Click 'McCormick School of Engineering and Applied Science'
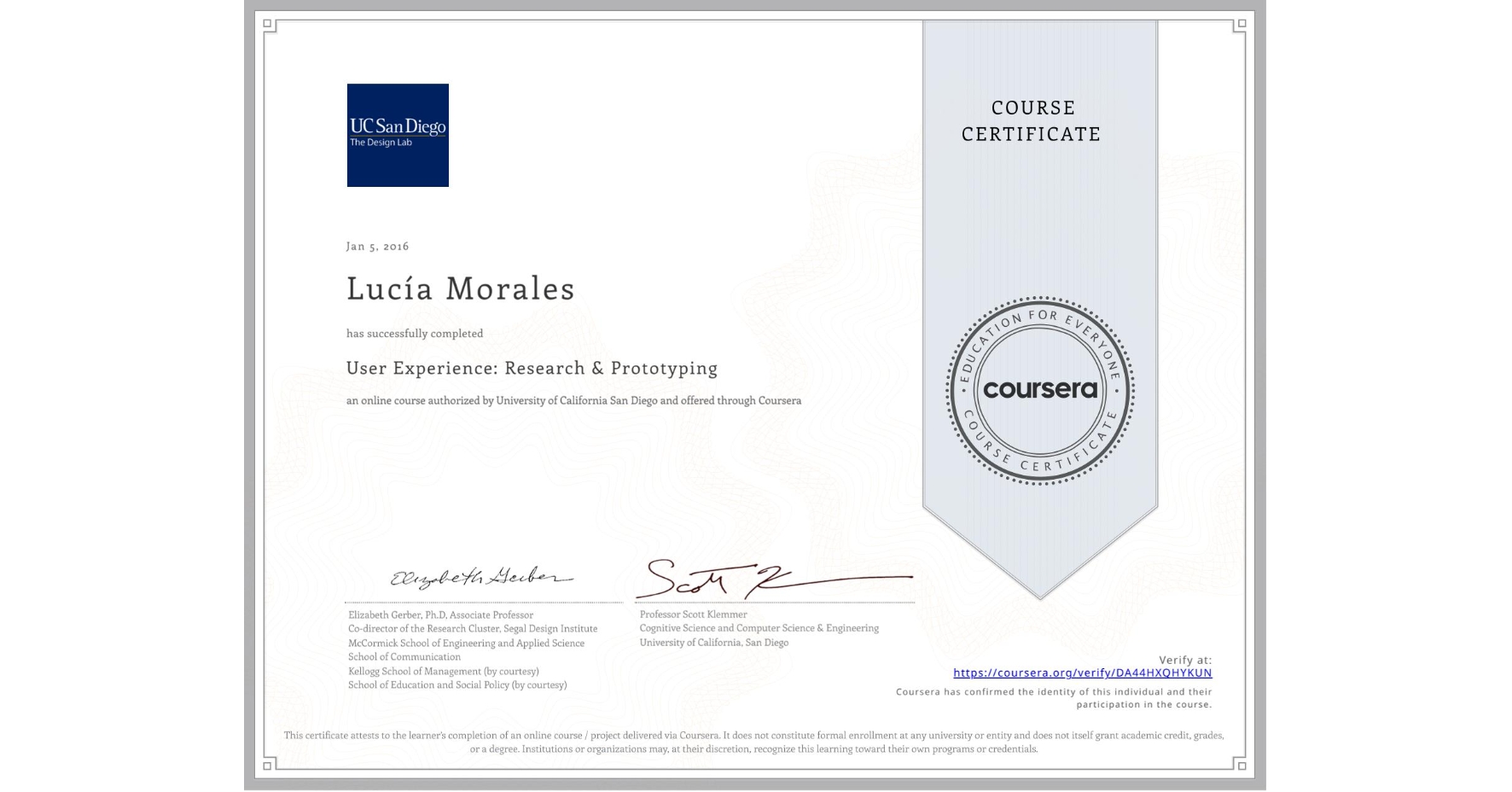The image size is (1512, 792). (466, 643)
